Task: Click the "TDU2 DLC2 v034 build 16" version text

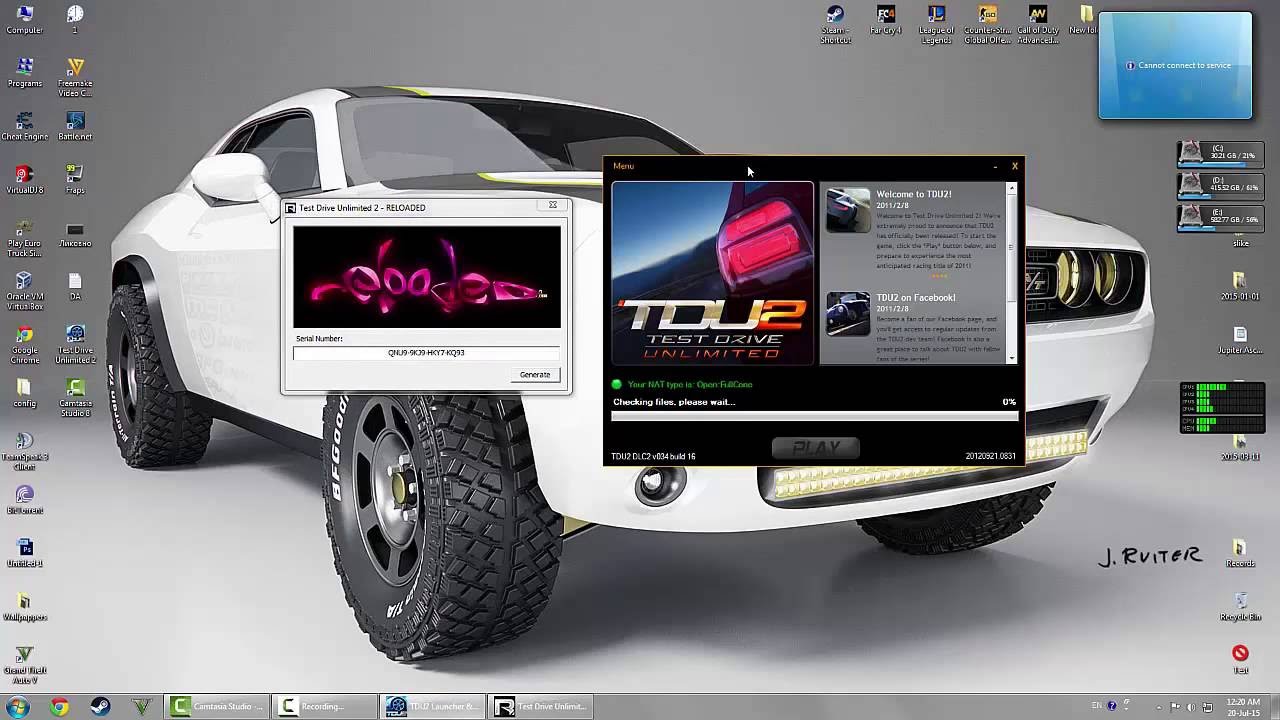Action: coord(653,457)
